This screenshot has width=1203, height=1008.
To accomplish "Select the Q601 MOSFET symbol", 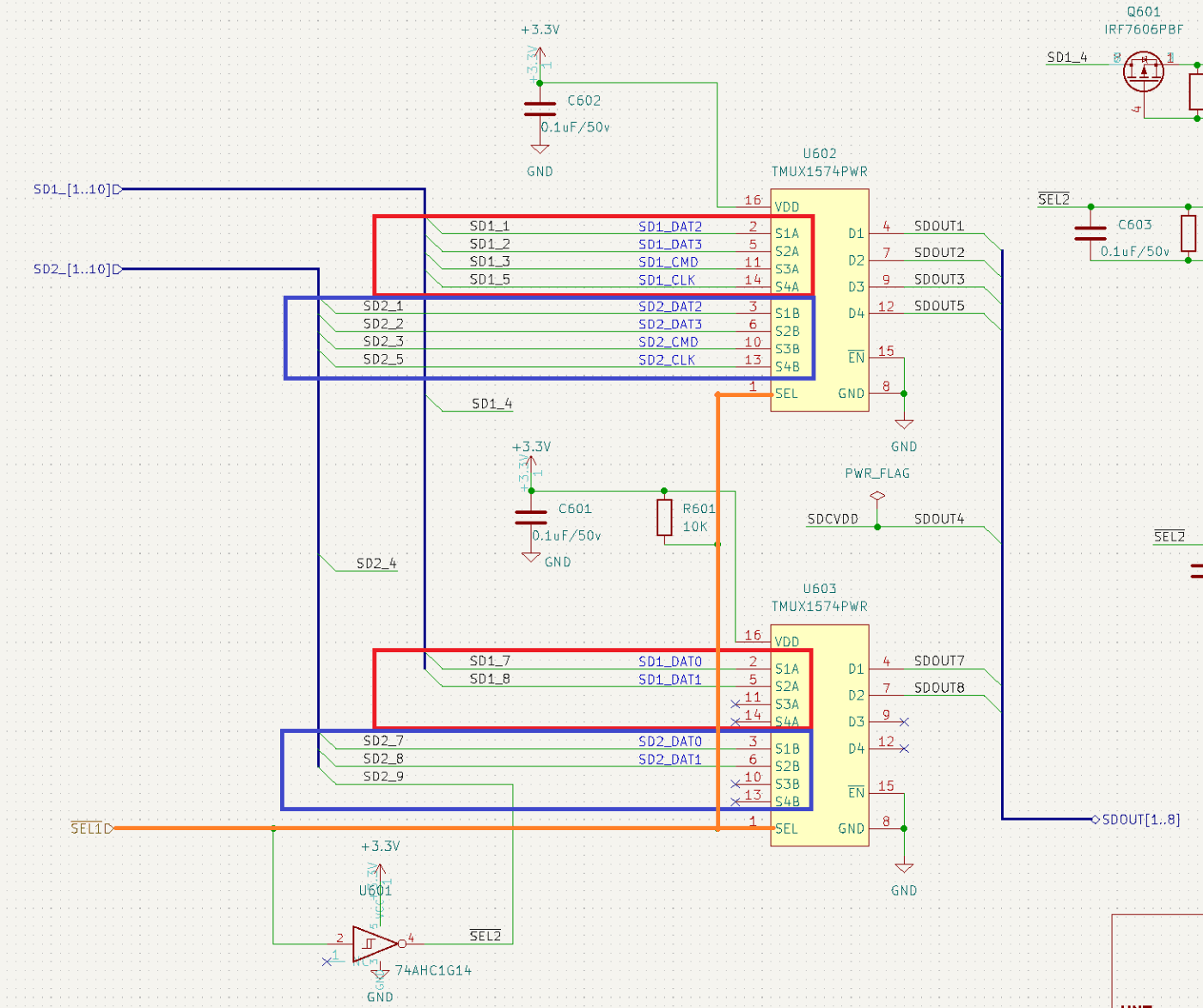I will (x=1144, y=72).
